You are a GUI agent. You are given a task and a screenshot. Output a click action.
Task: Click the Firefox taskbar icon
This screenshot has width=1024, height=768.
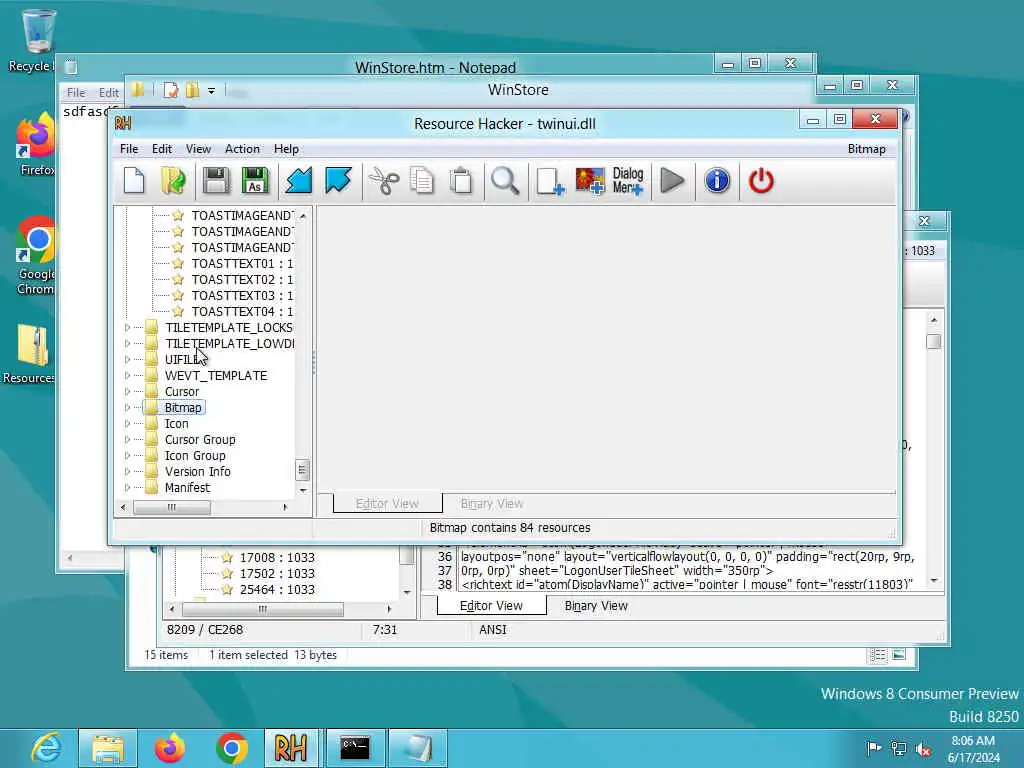[170, 748]
